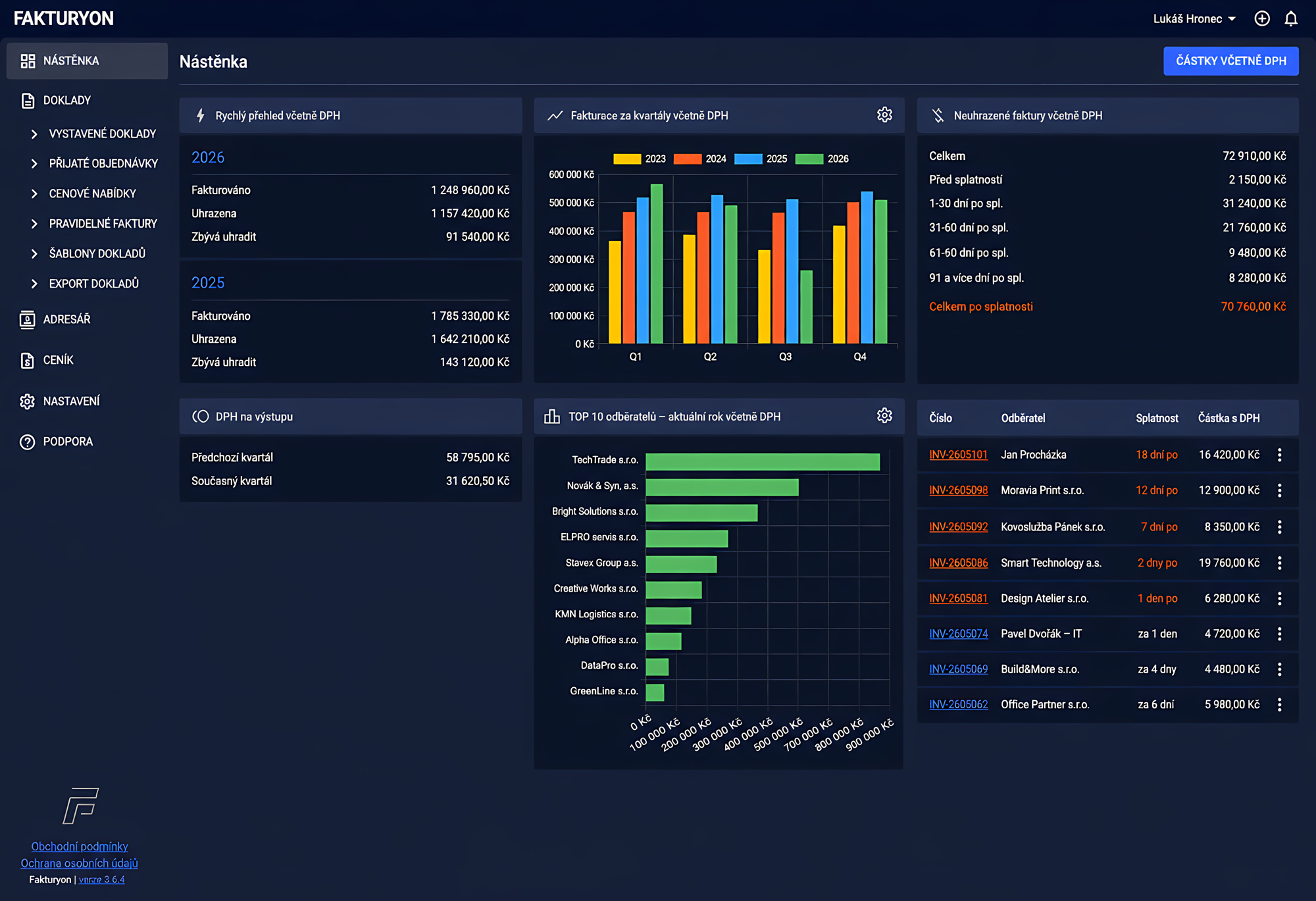Click the plus circle add icon

[1261, 18]
